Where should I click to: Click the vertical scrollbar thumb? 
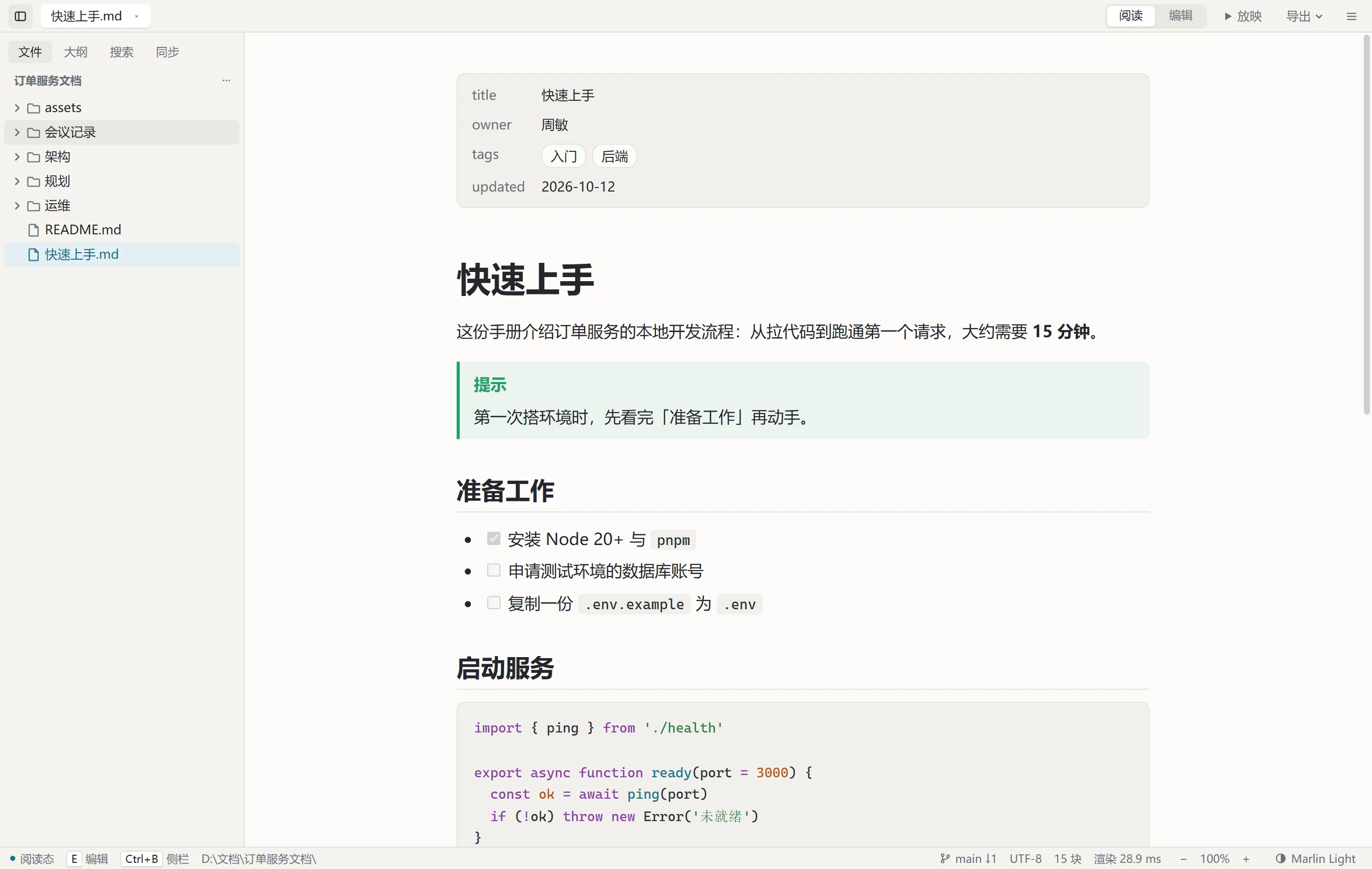click(1366, 224)
